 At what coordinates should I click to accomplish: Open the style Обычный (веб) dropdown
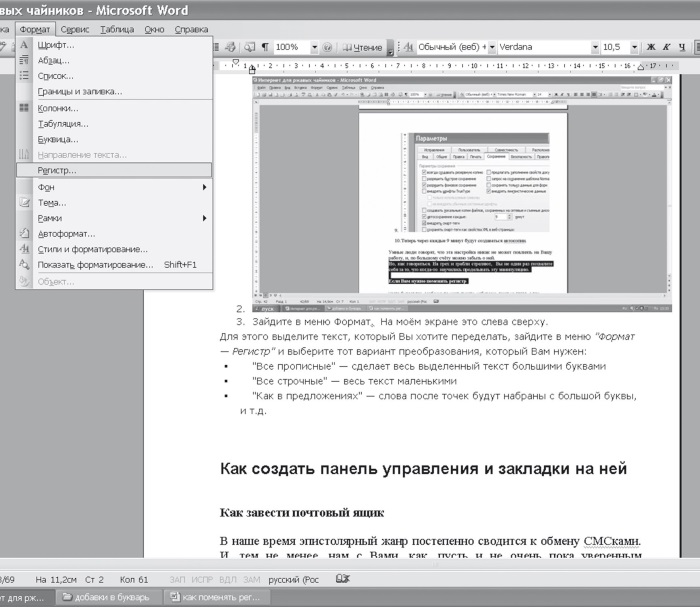(x=492, y=47)
